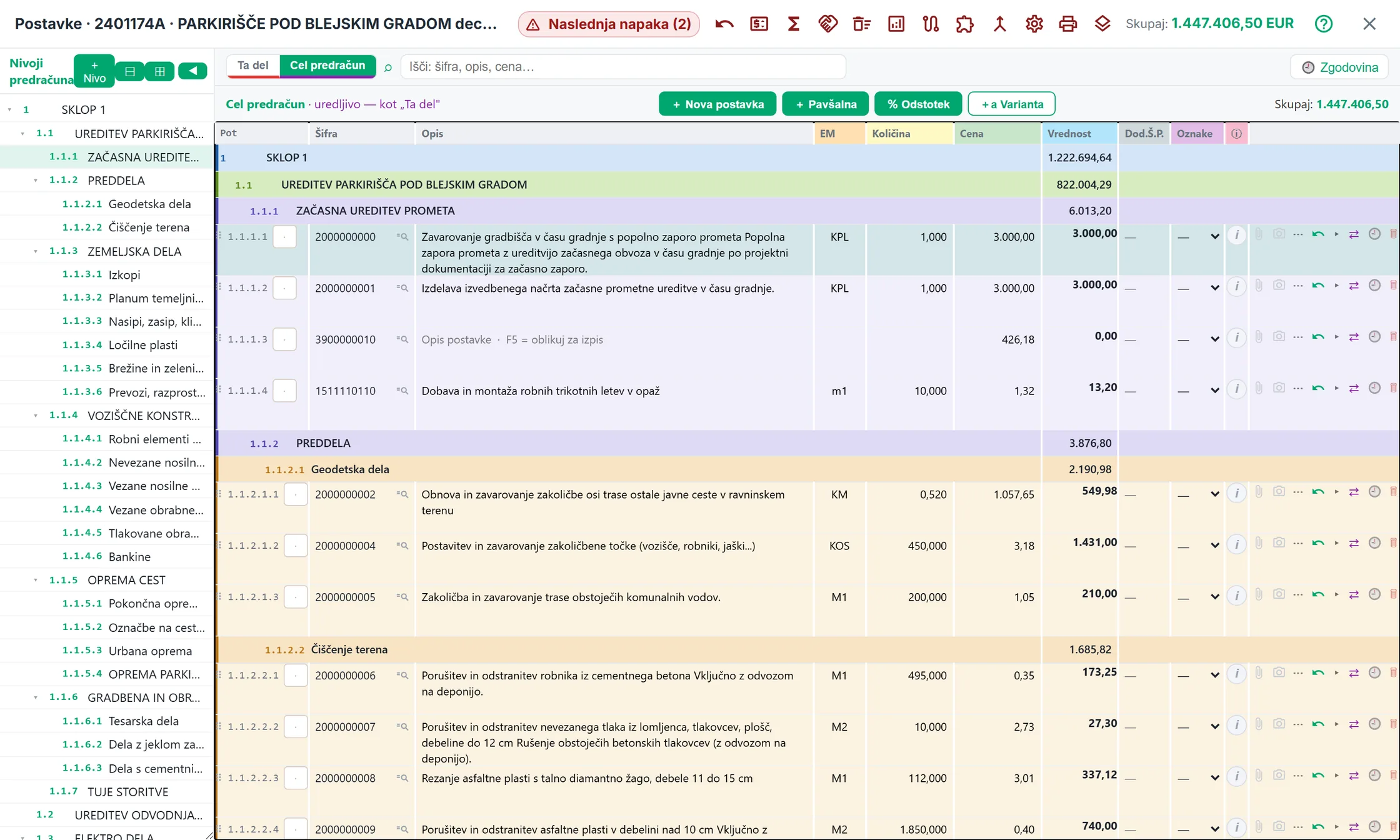The height and width of the screenshot is (840, 1400).
Task: Tick the checkbox for row 1.1.1.1
Action: coord(284,237)
